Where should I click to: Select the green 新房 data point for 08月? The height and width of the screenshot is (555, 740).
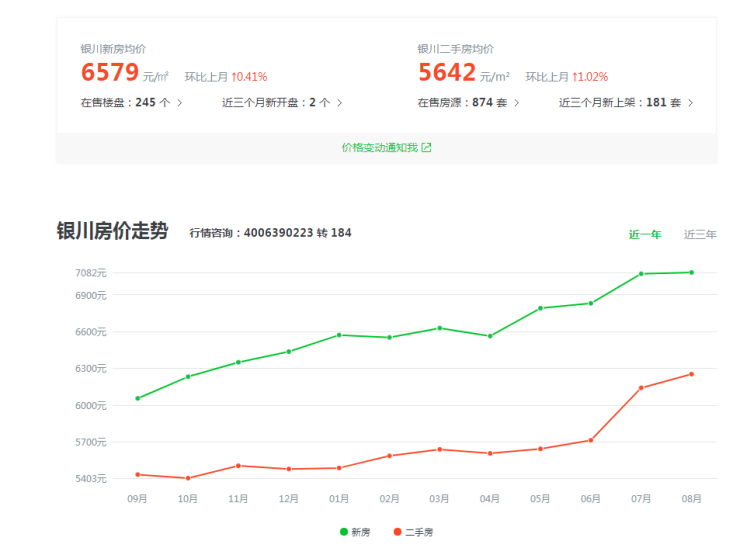[691, 272]
